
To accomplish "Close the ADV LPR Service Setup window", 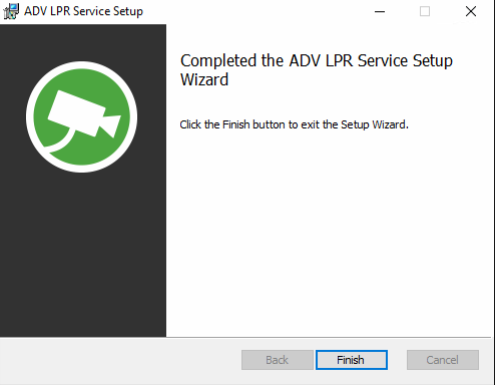I will (471, 11).
